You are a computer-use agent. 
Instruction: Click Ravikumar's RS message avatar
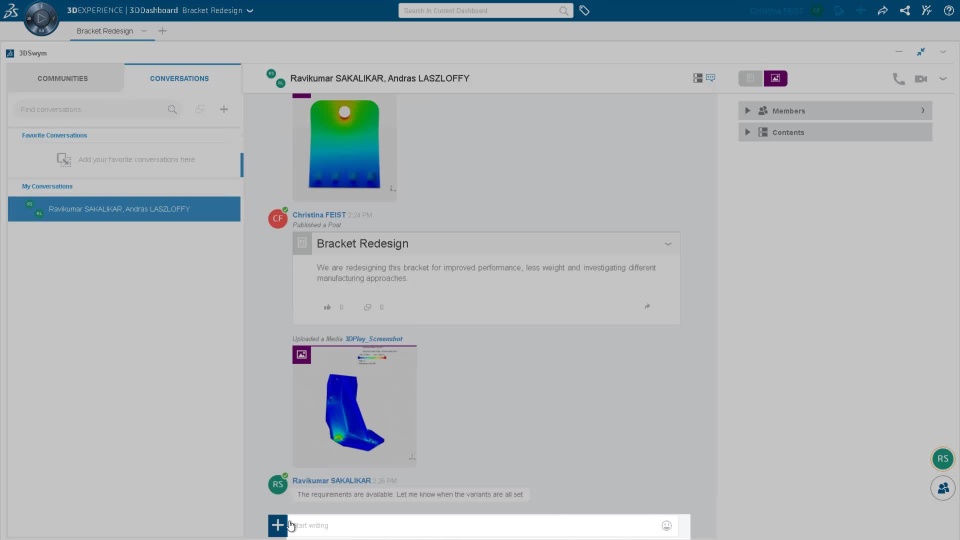coord(277,484)
